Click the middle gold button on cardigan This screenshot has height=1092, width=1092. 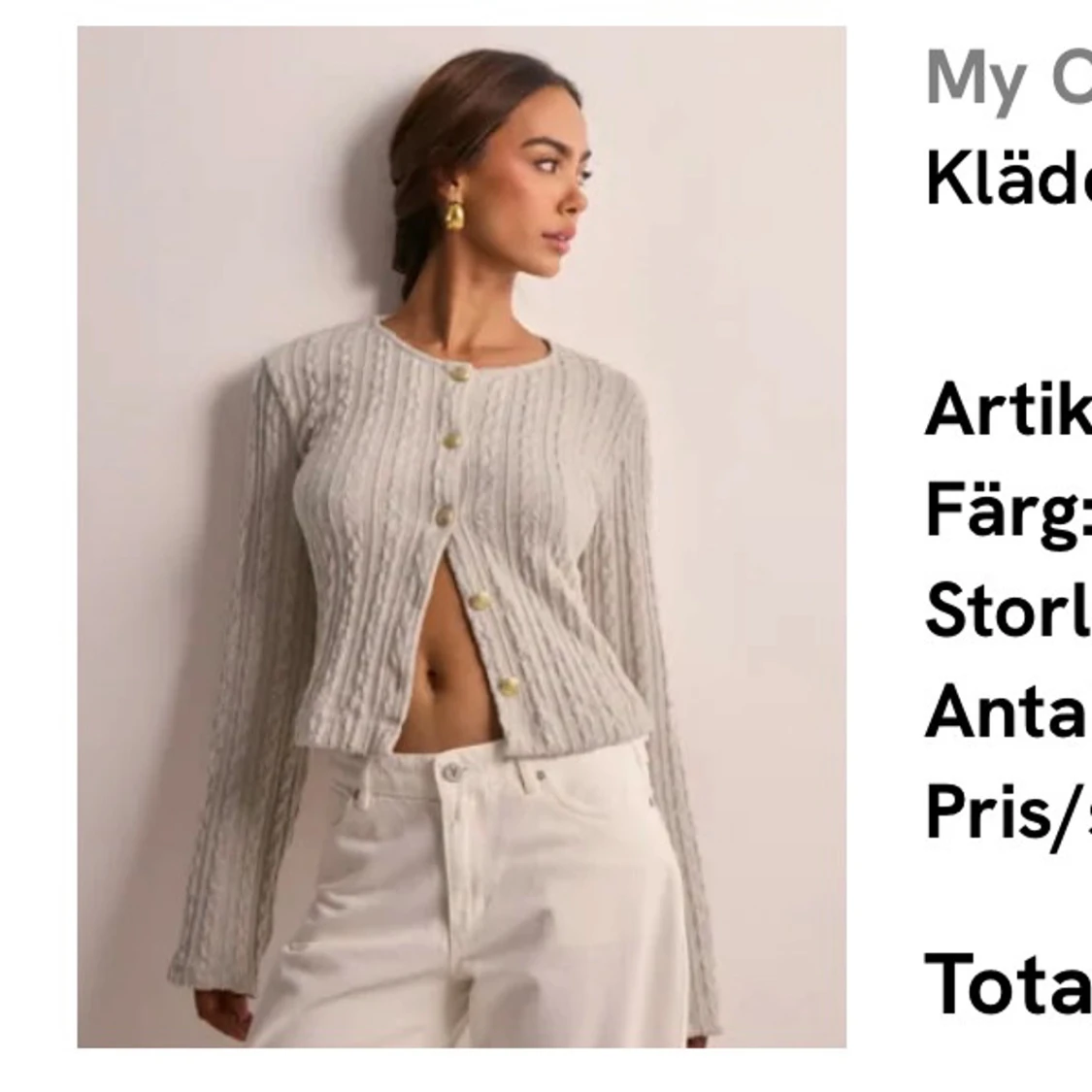pos(445,516)
